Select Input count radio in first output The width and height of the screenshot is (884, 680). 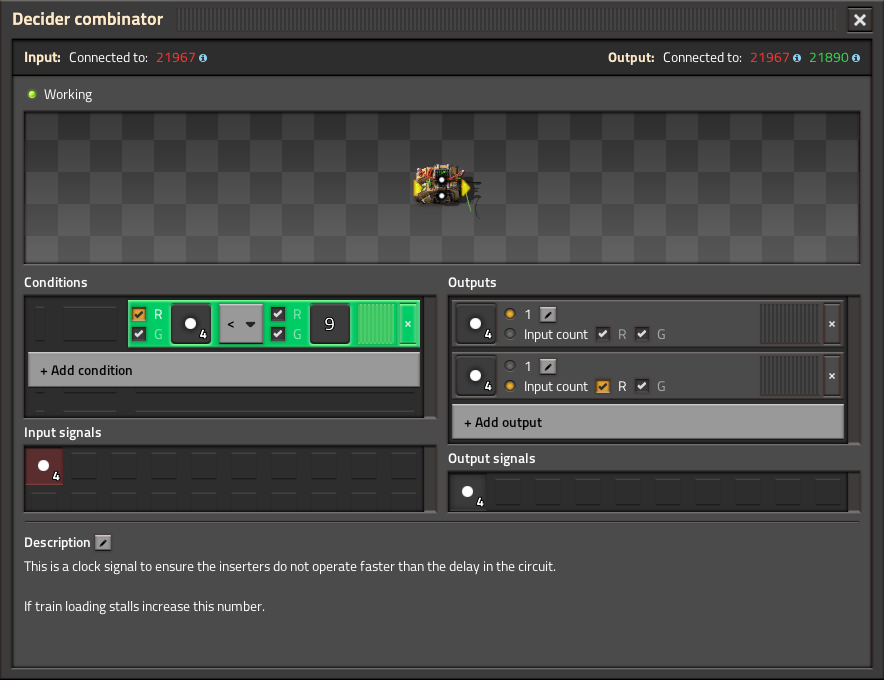pos(510,334)
